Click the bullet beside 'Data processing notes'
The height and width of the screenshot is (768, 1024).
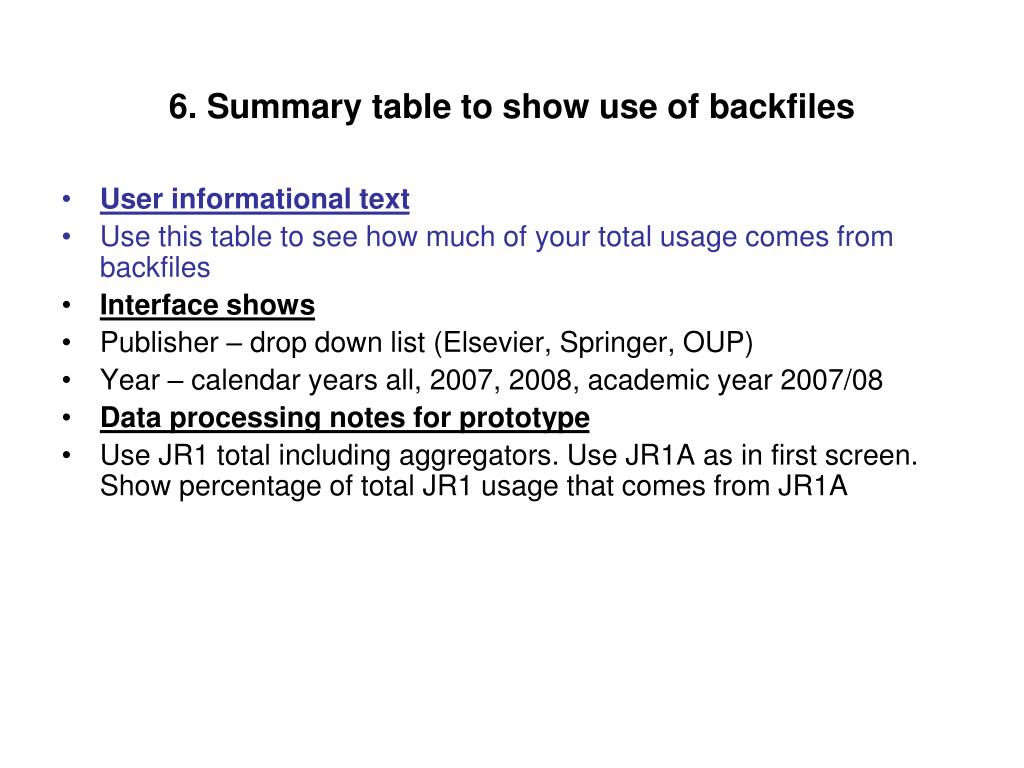coord(66,417)
